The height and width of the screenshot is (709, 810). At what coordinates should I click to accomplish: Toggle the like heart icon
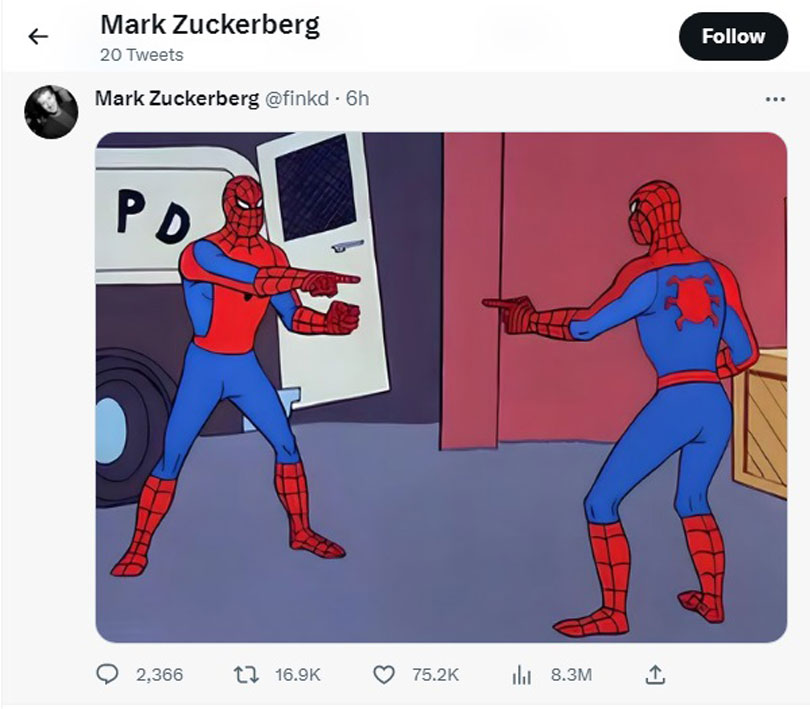coord(383,675)
